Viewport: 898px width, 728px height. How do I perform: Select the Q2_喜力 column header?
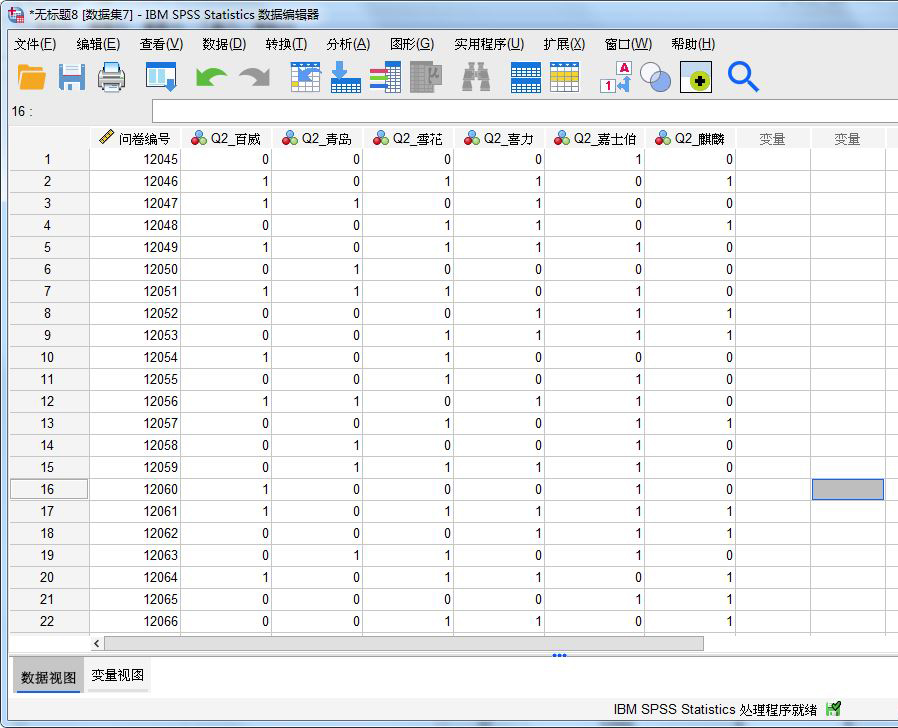(x=499, y=139)
